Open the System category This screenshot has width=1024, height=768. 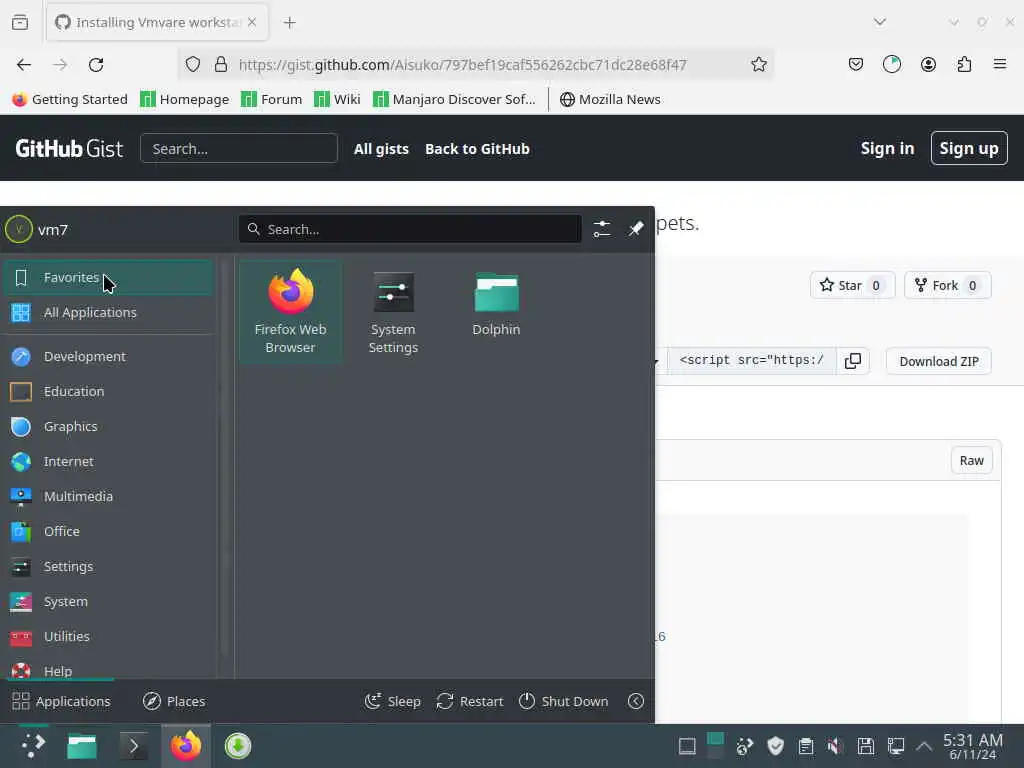click(x=108, y=601)
